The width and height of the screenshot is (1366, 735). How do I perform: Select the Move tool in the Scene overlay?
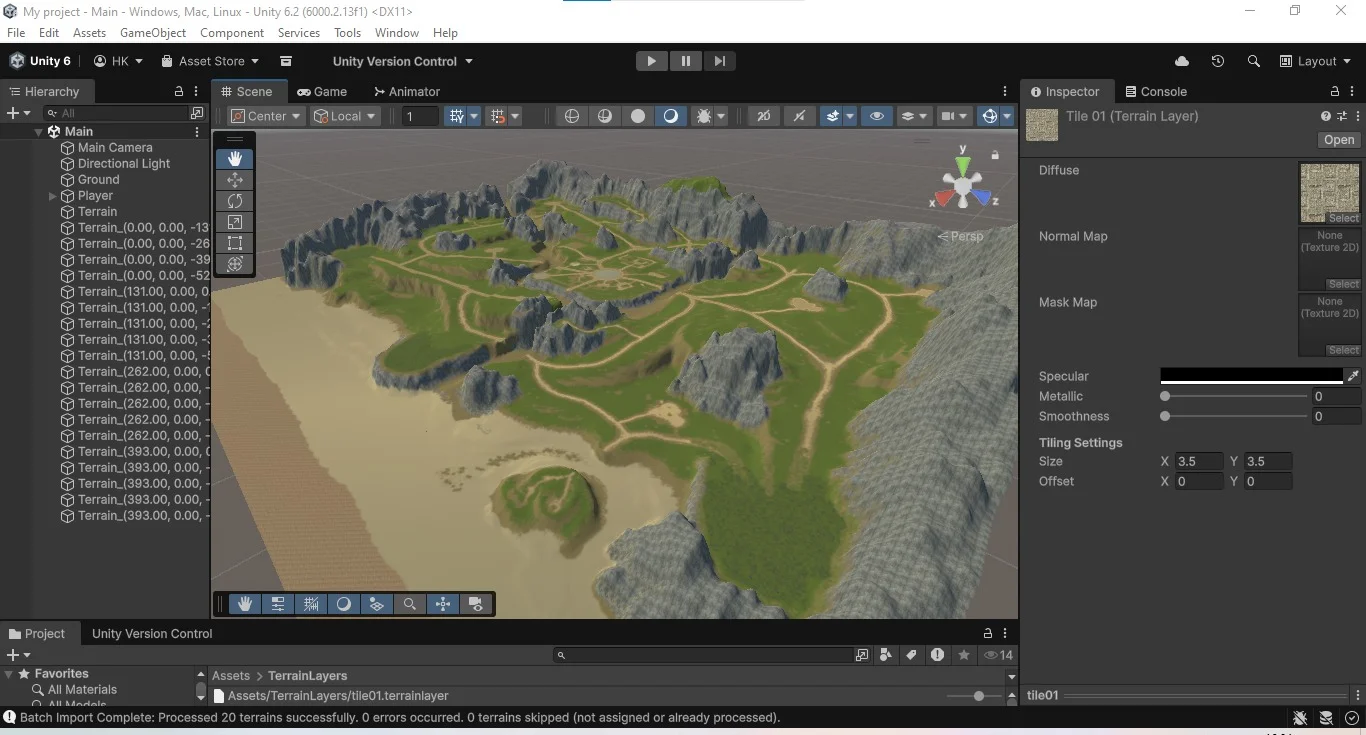pyautogui.click(x=235, y=180)
